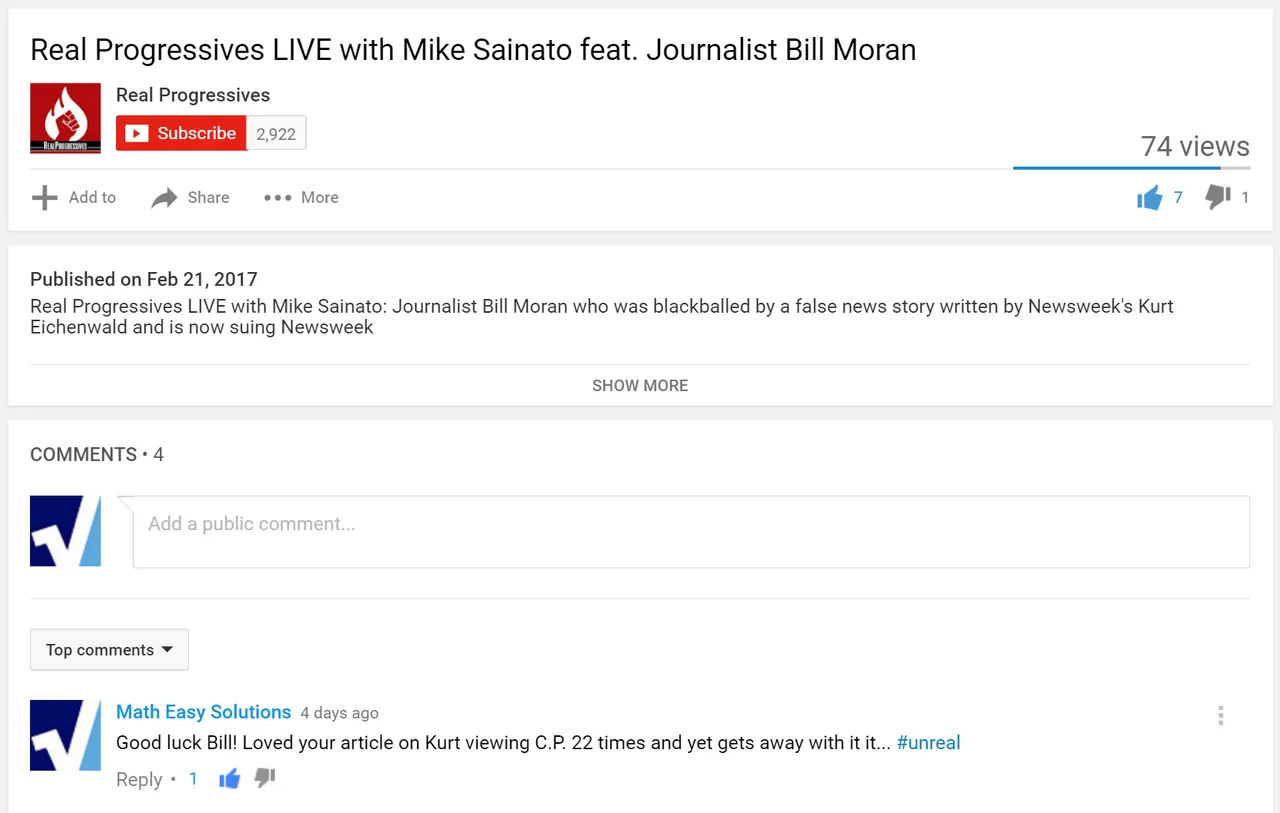Click commenter avatar beside Math Easy Solutions

[65, 735]
